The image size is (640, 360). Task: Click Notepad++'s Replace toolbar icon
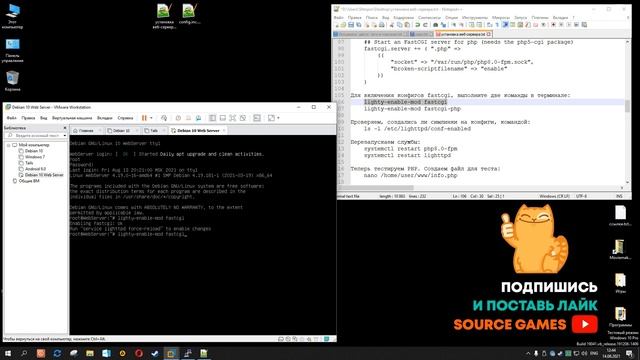pos(443,25)
